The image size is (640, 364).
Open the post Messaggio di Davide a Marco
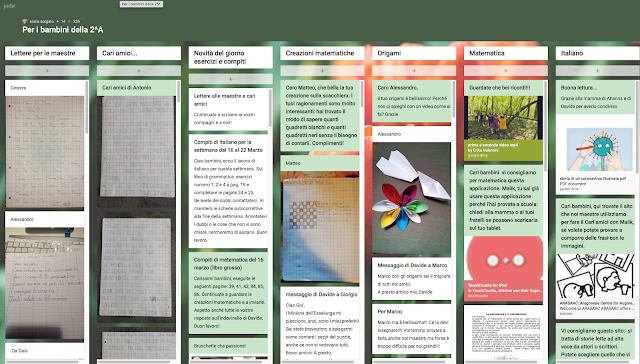(x=411, y=279)
